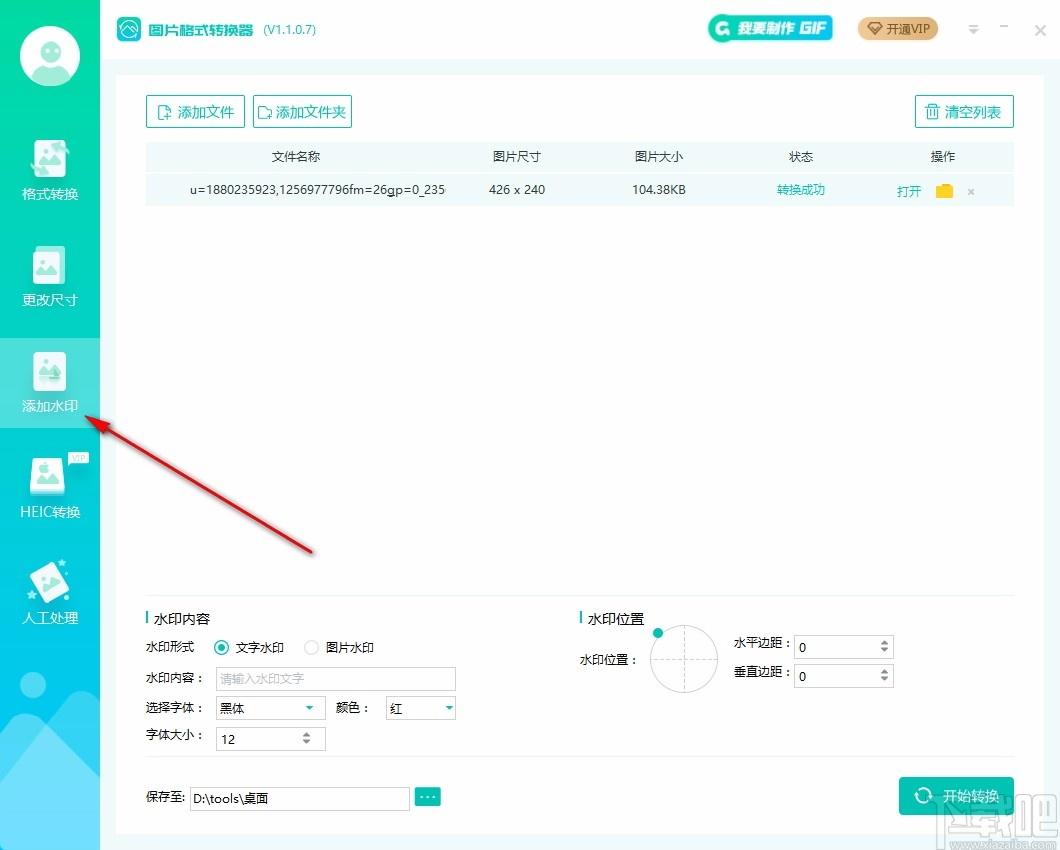Open the 更改尺寸 resize section
Screen dimensions: 1060x850
[50, 277]
